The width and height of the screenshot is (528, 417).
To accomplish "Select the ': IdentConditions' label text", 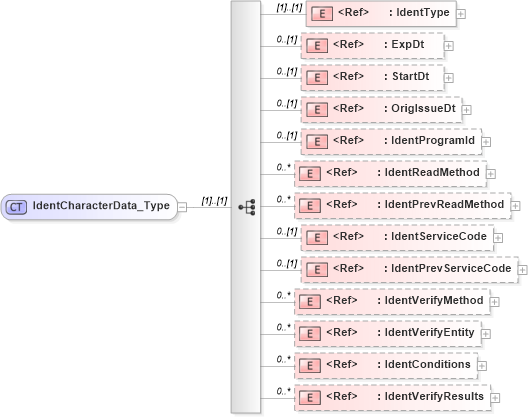I will [424, 364].
